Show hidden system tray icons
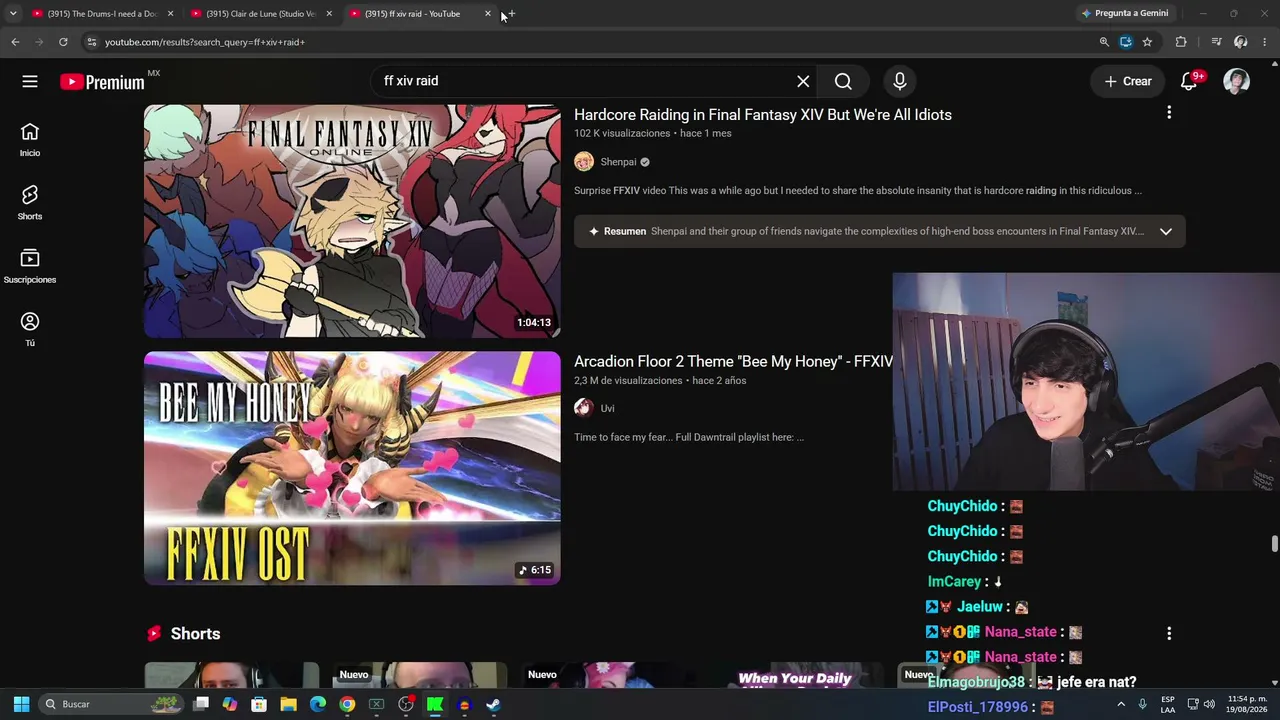The height and width of the screenshot is (720, 1280). point(1120,704)
